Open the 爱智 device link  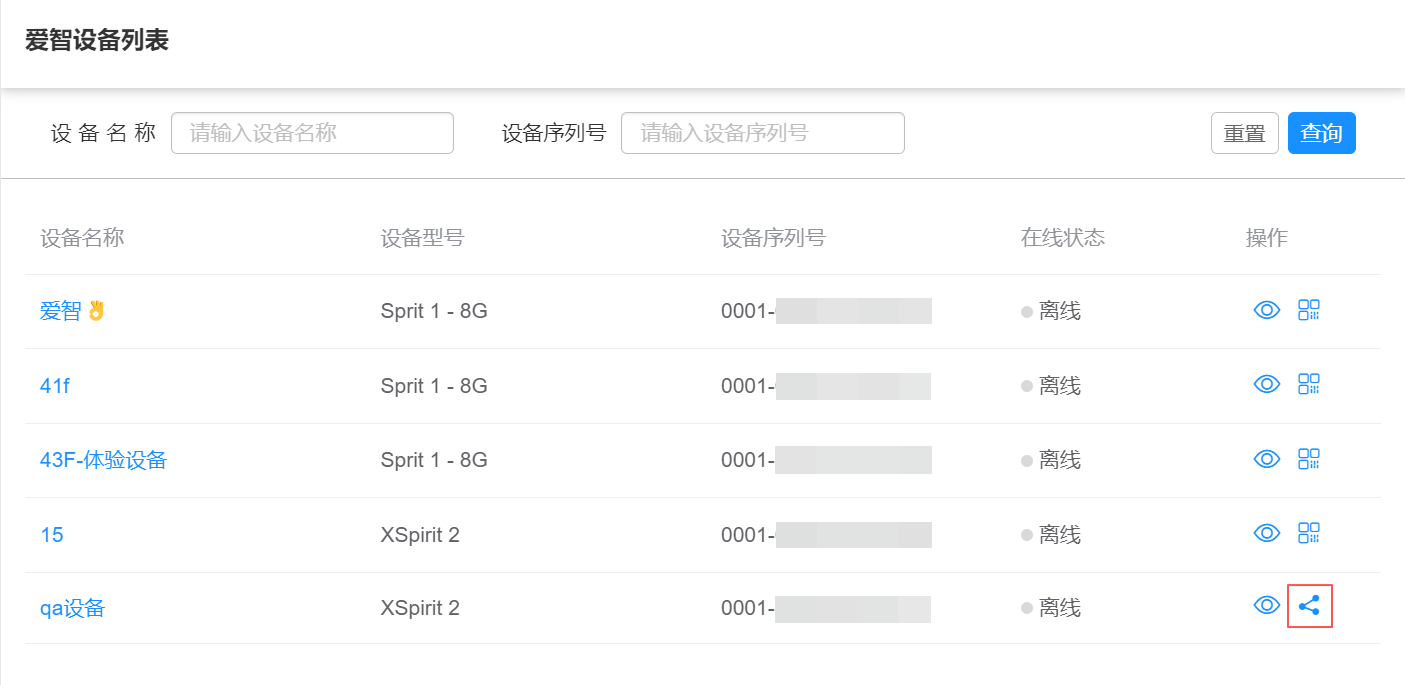(x=61, y=311)
